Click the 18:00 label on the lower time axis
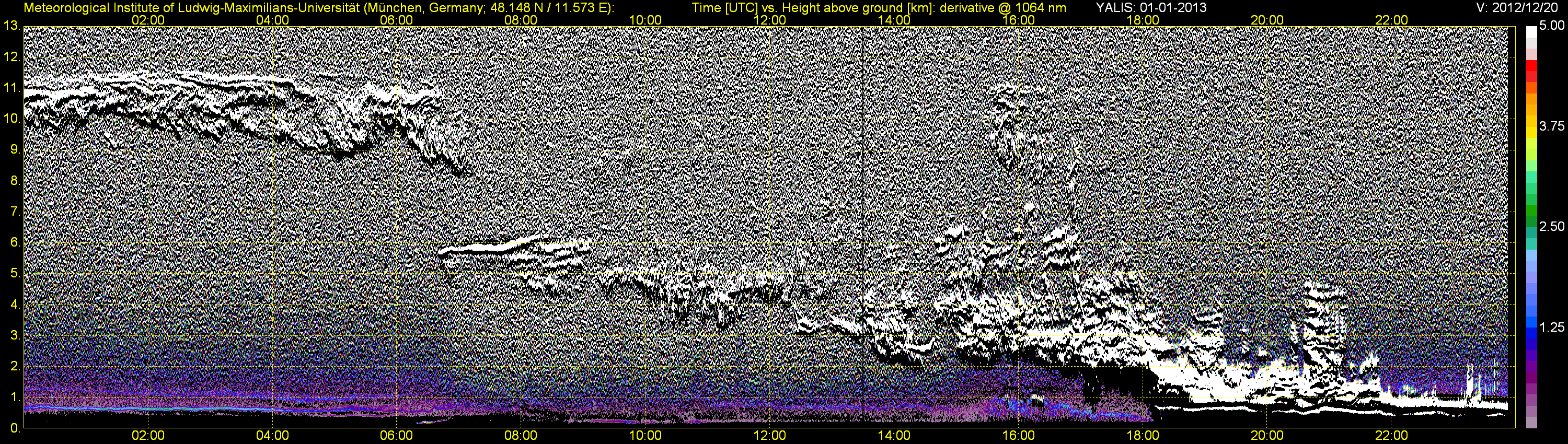This screenshot has width=1568, height=444. [x=1143, y=436]
